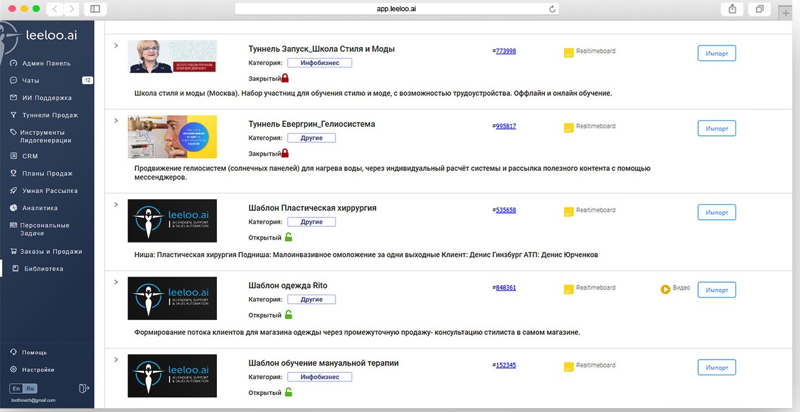The width and height of the screenshot is (800, 412).
Task: Click the Туннель Евергрин_Гелиосистема thumbnail image
Action: tap(172, 136)
